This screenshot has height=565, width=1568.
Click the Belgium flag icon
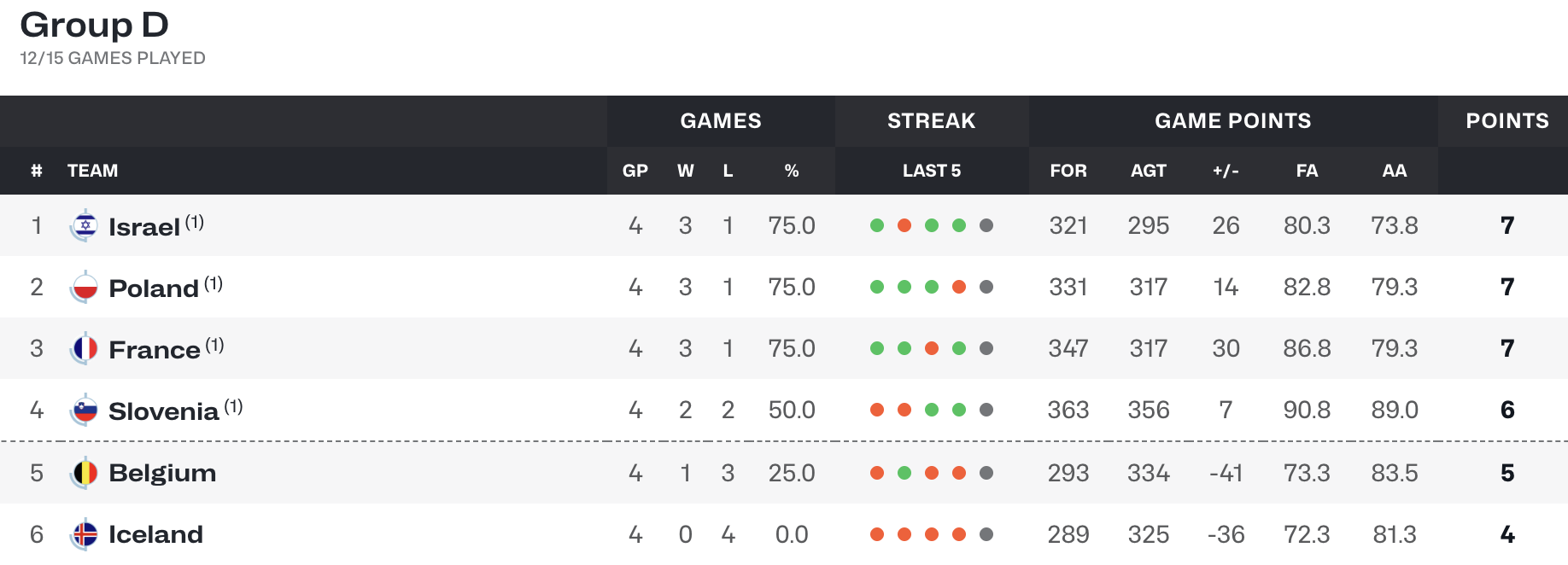point(84,473)
